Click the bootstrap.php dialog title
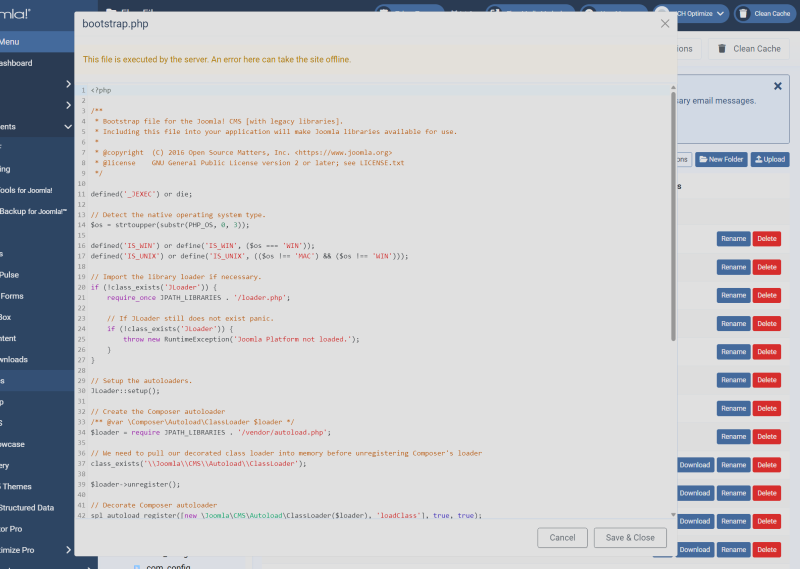 (115, 24)
